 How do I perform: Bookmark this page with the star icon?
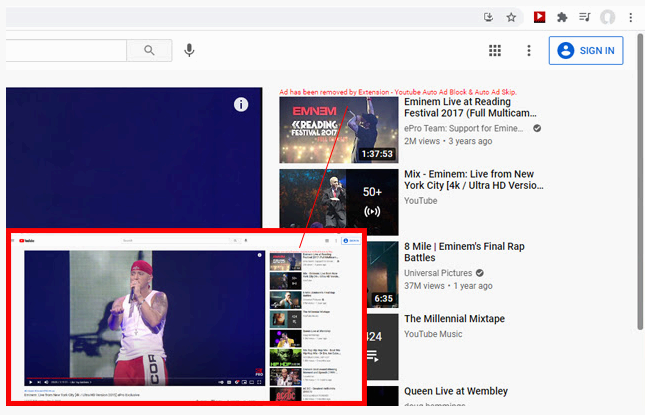tap(511, 17)
